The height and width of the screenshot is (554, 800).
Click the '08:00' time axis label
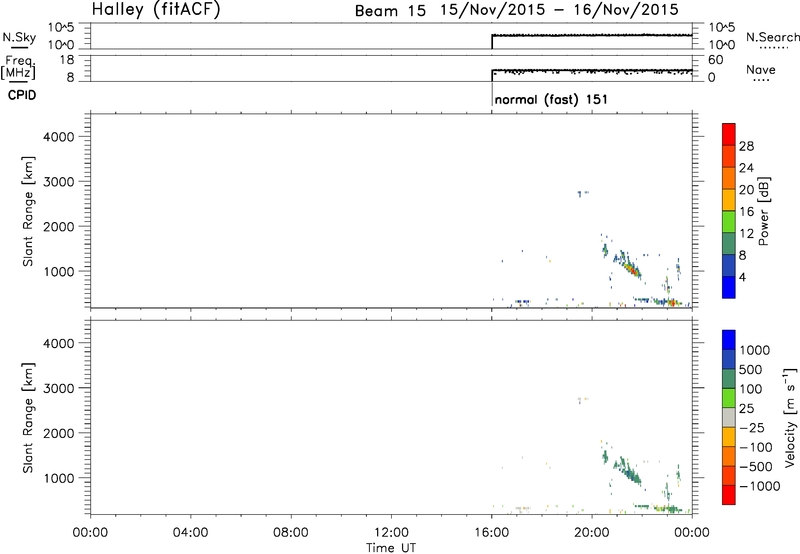[x=291, y=533]
